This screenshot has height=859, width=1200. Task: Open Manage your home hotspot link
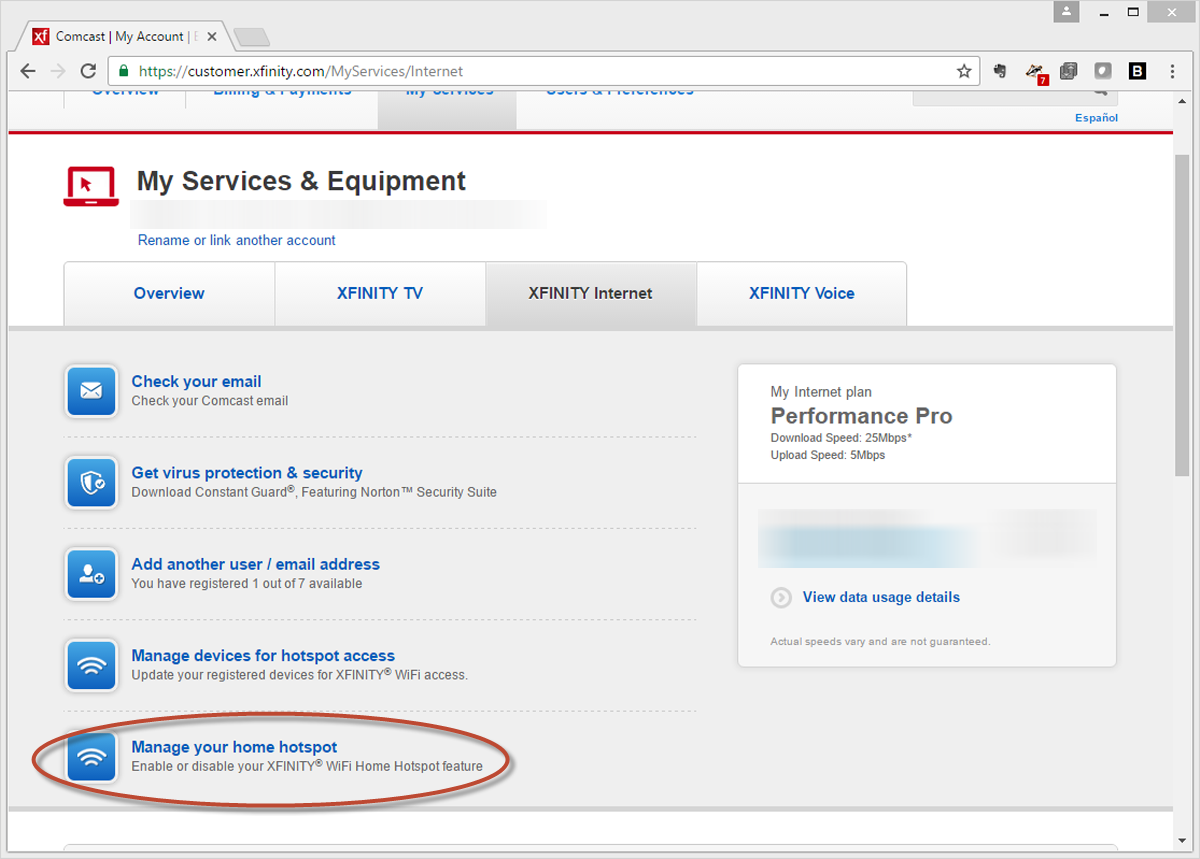[x=234, y=747]
